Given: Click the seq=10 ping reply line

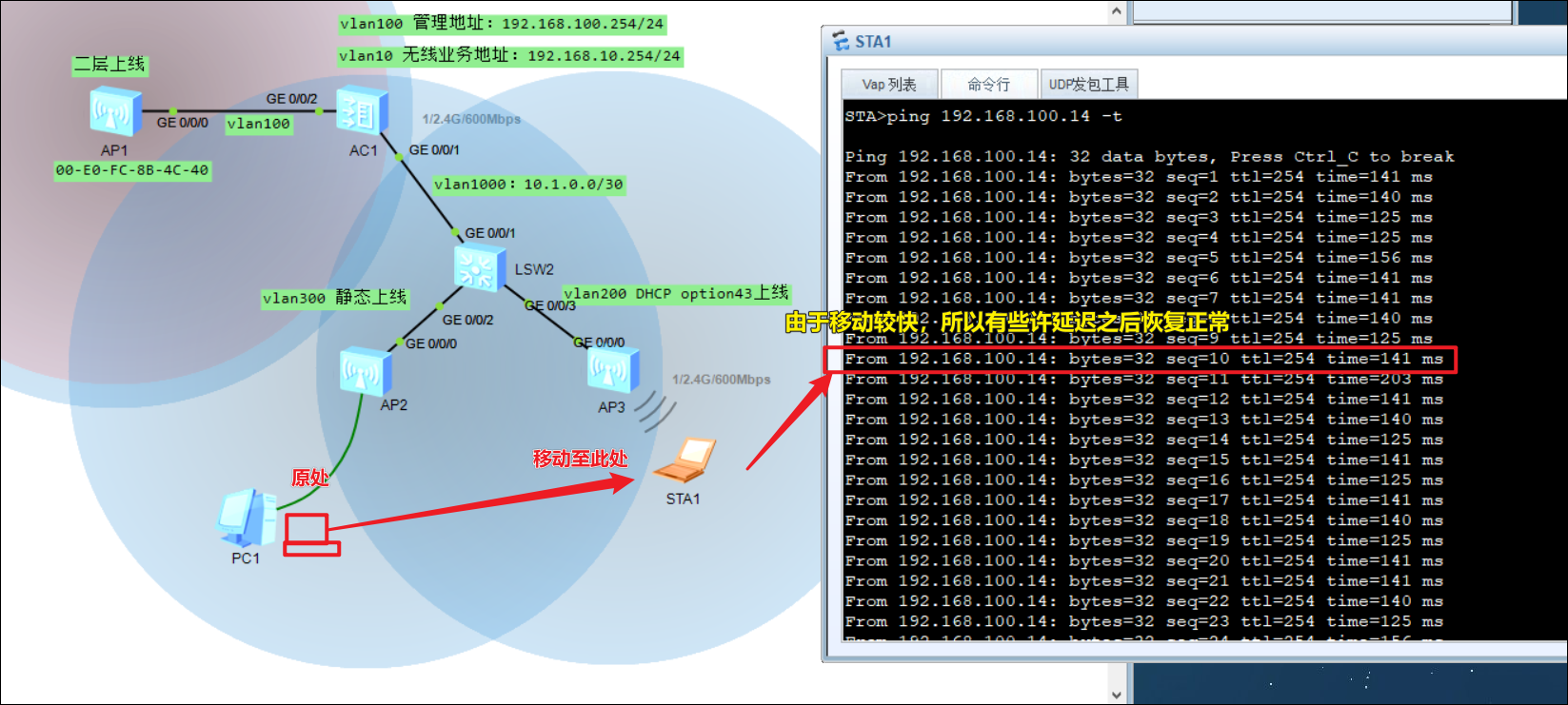Looking at the screenshot, I should click(x=1143, y=359).
